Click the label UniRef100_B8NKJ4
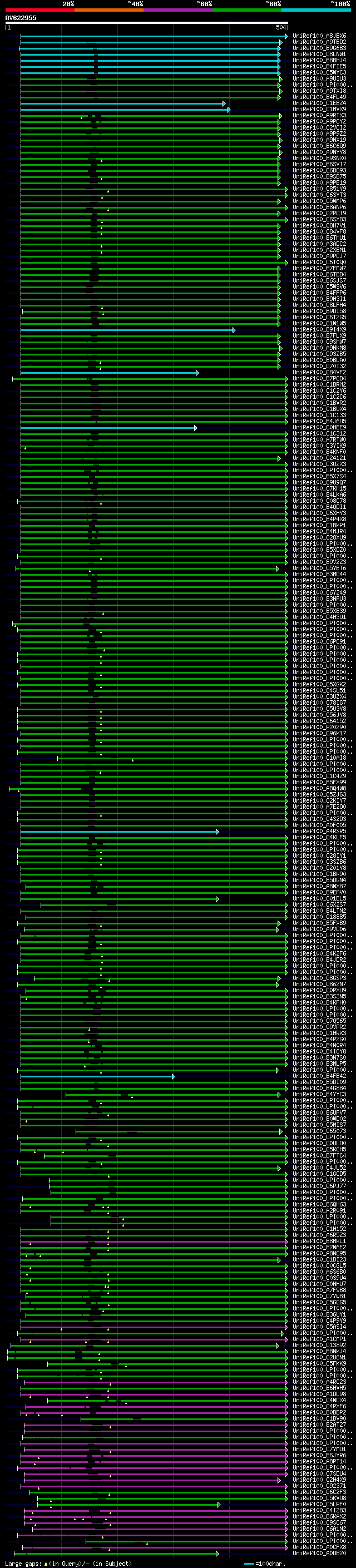Screen dimensions: 356x1568 (x=319, y=1351)
